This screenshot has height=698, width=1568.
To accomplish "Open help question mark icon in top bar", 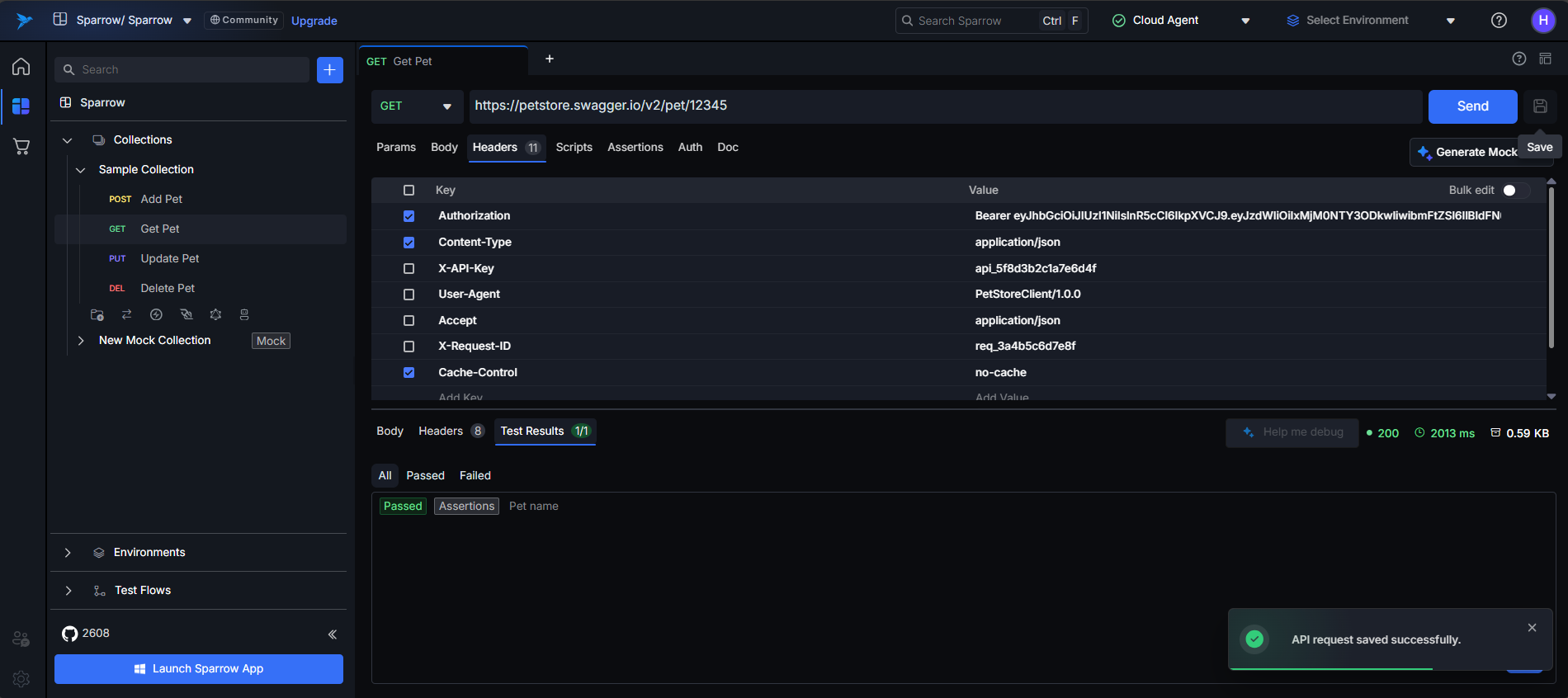I will pos(1499,21).
